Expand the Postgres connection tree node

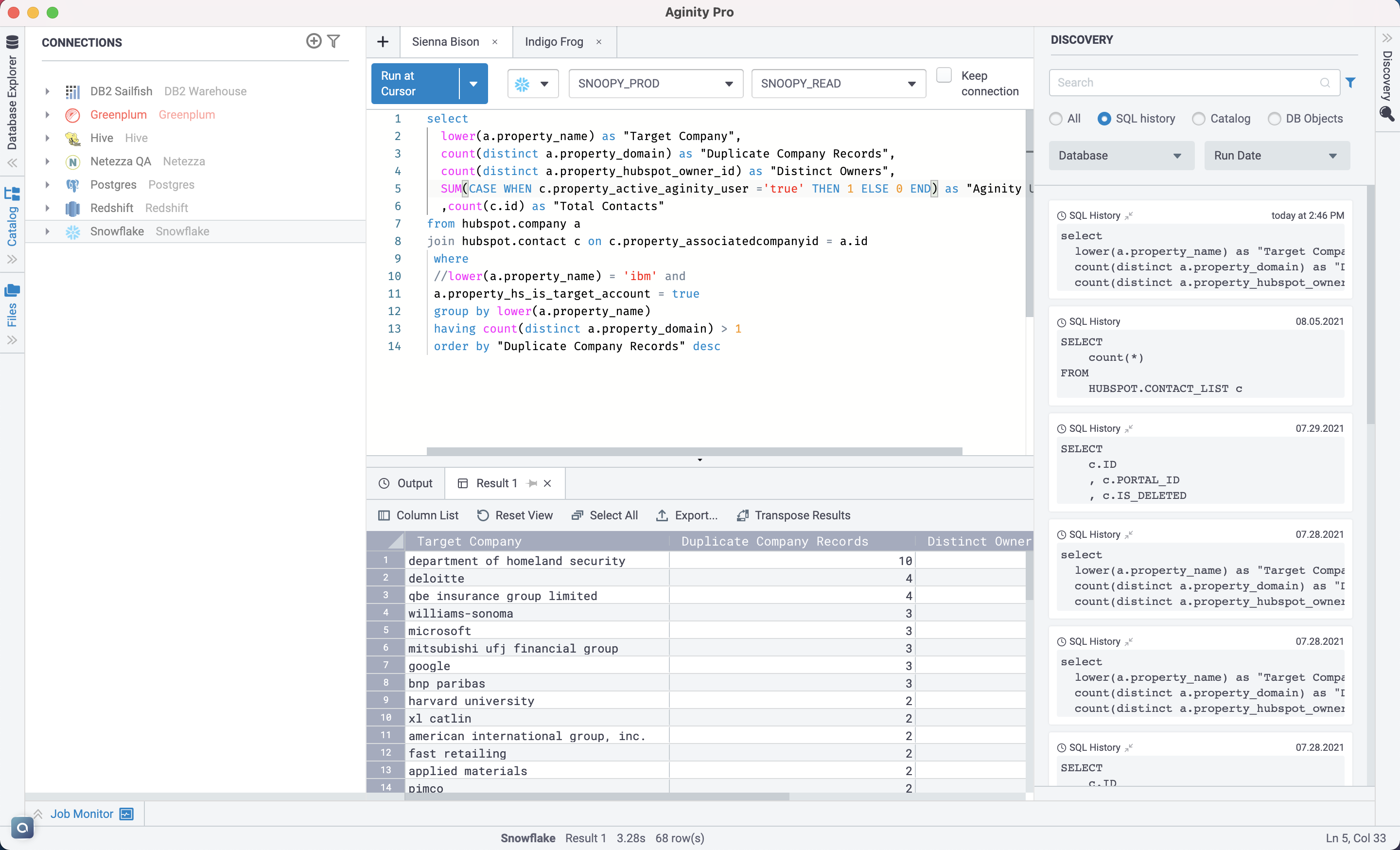coord(48,185)
